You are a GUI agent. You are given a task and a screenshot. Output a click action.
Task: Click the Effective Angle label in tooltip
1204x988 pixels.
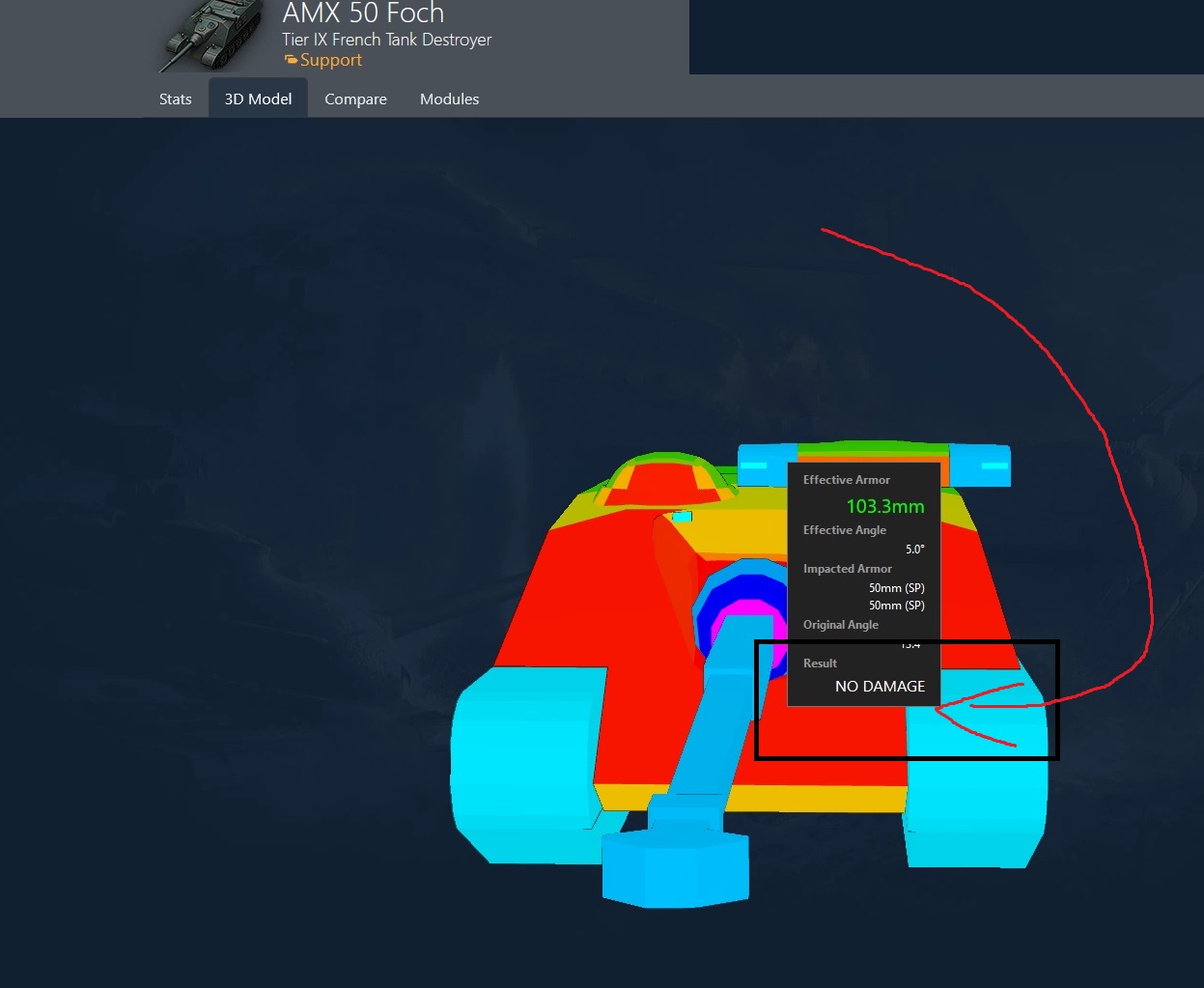point(844,530)
